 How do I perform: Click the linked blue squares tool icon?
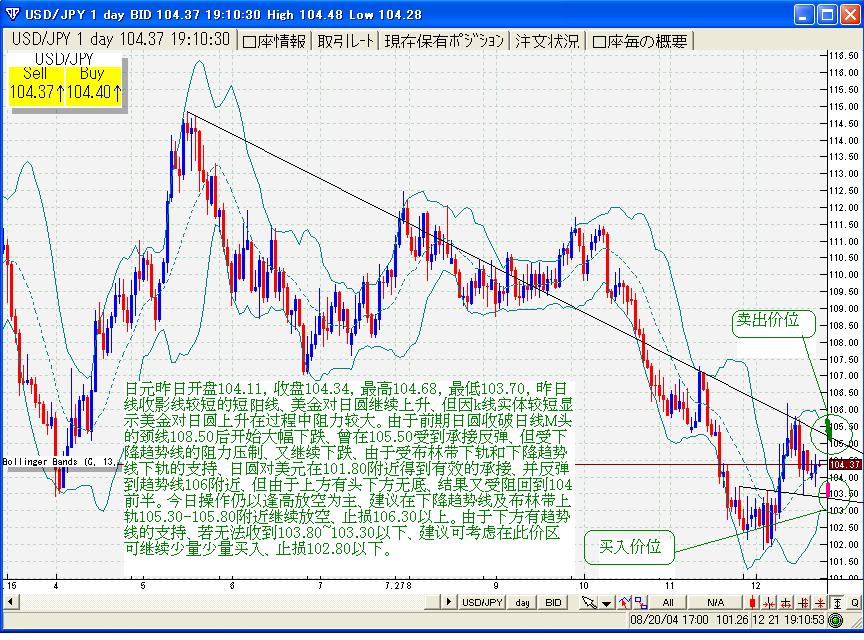(x=641, y=603)
